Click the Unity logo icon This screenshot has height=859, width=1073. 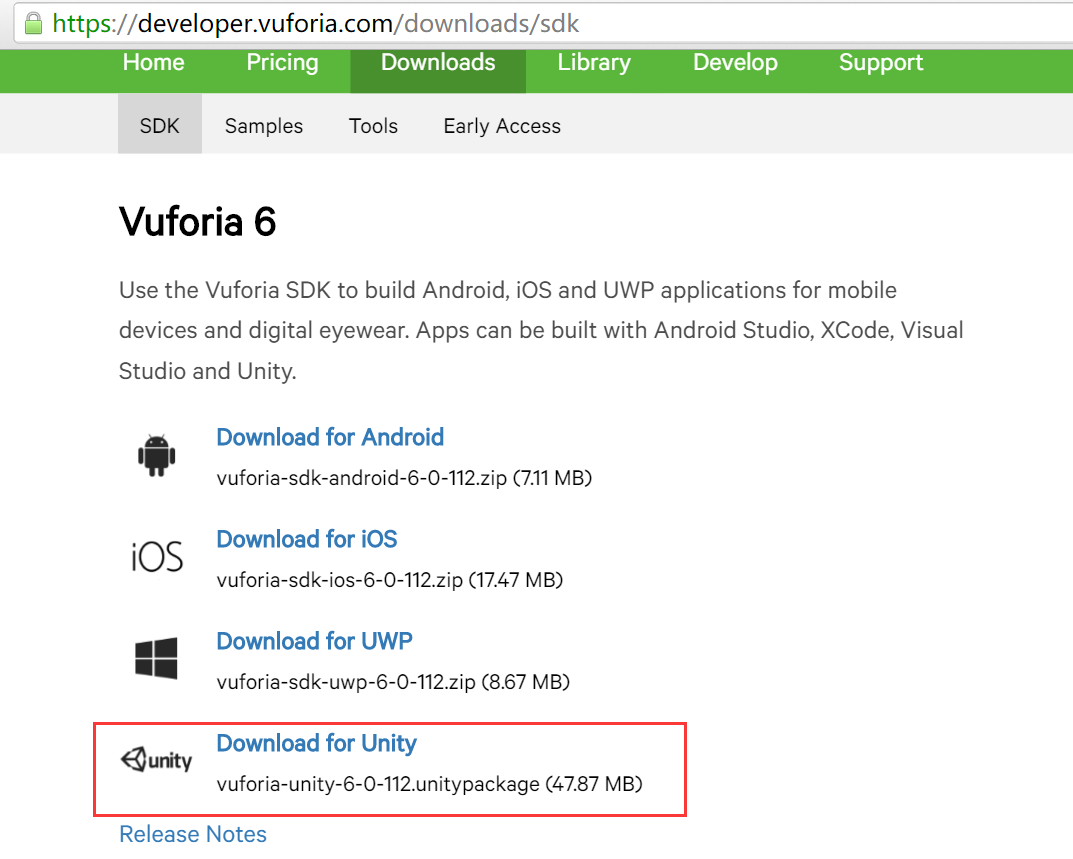coord(157,760)
